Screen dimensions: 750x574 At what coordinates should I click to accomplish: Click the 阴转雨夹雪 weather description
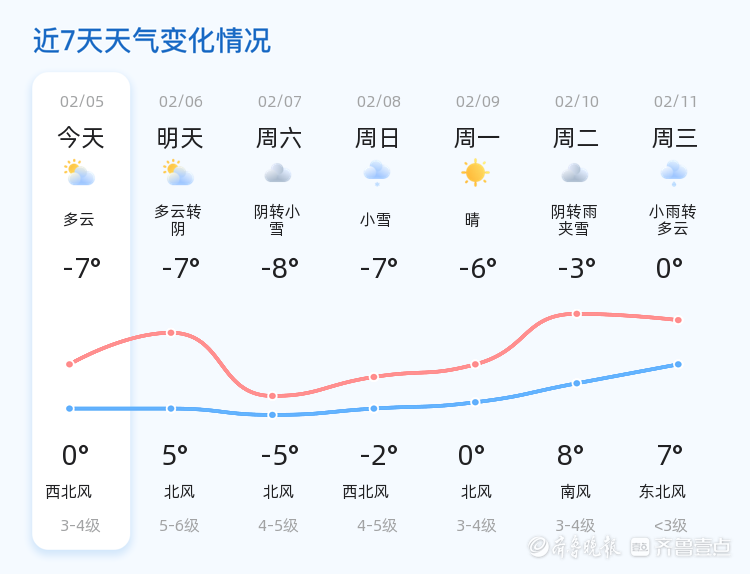click(x=574, y=220)
